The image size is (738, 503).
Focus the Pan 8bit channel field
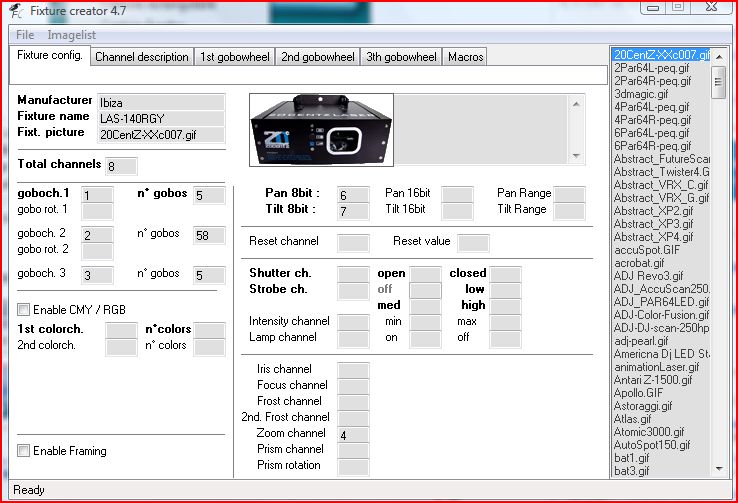tap(353, 194)
